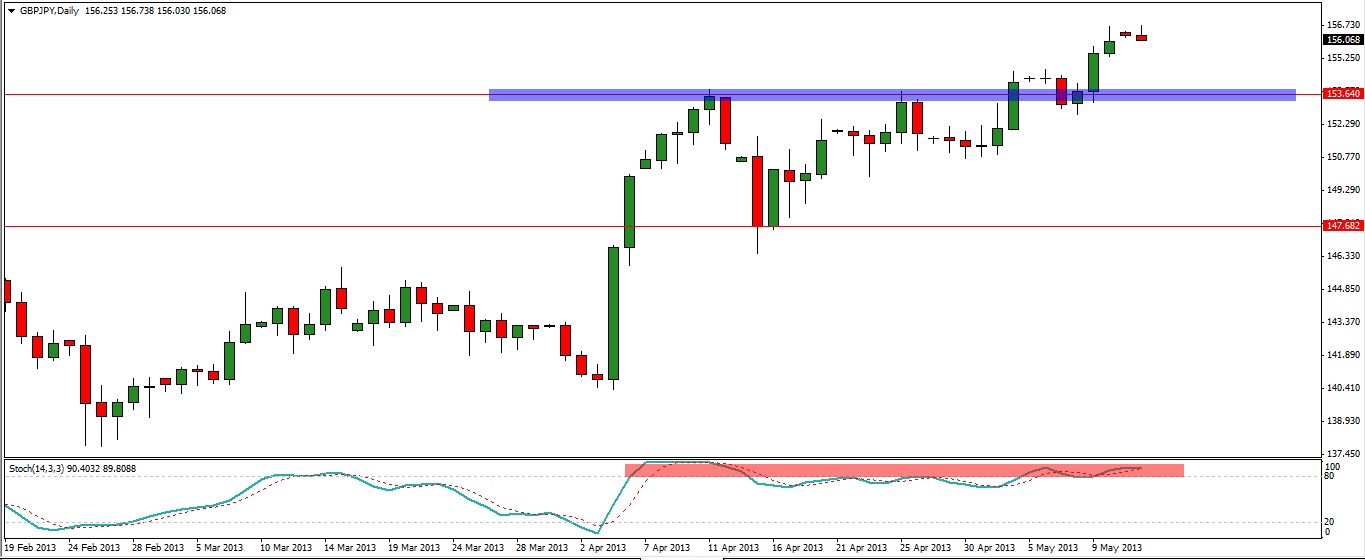The image size is (1365, 560).
Task: Click the 19 Feb 2013 date label
Action: pyautogui.click(x=31, y=548)
